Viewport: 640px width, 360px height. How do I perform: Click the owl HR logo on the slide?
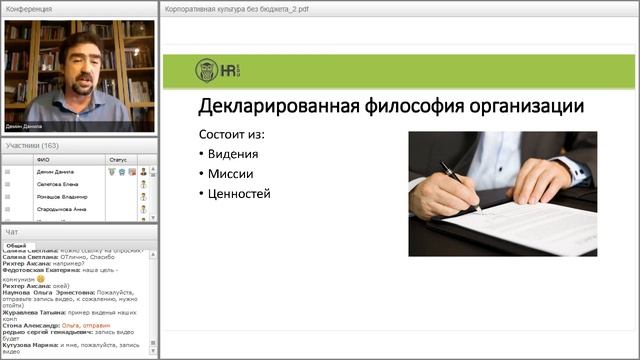[218, 71]
